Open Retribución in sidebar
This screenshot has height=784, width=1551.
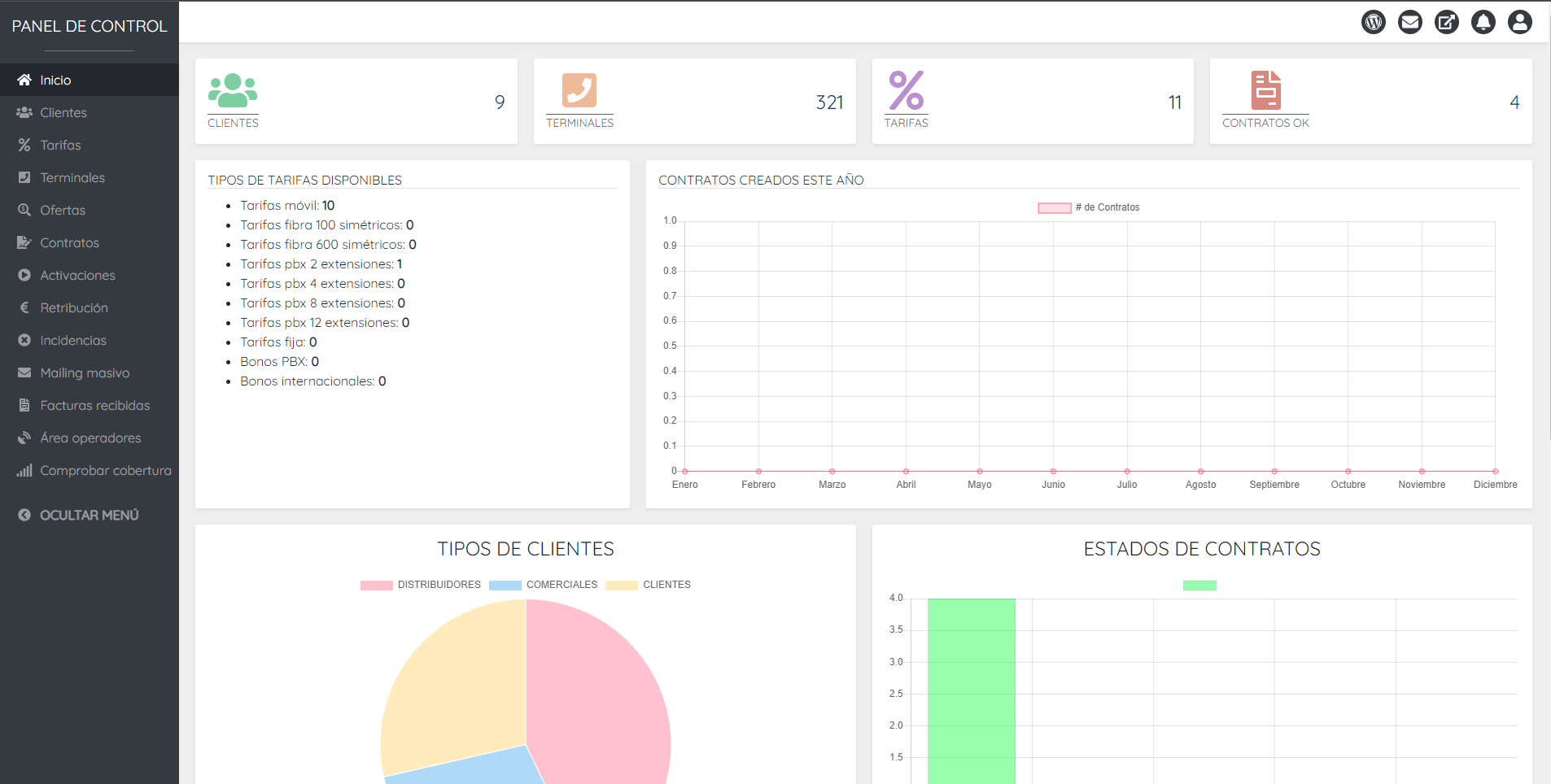click(90, 307)
